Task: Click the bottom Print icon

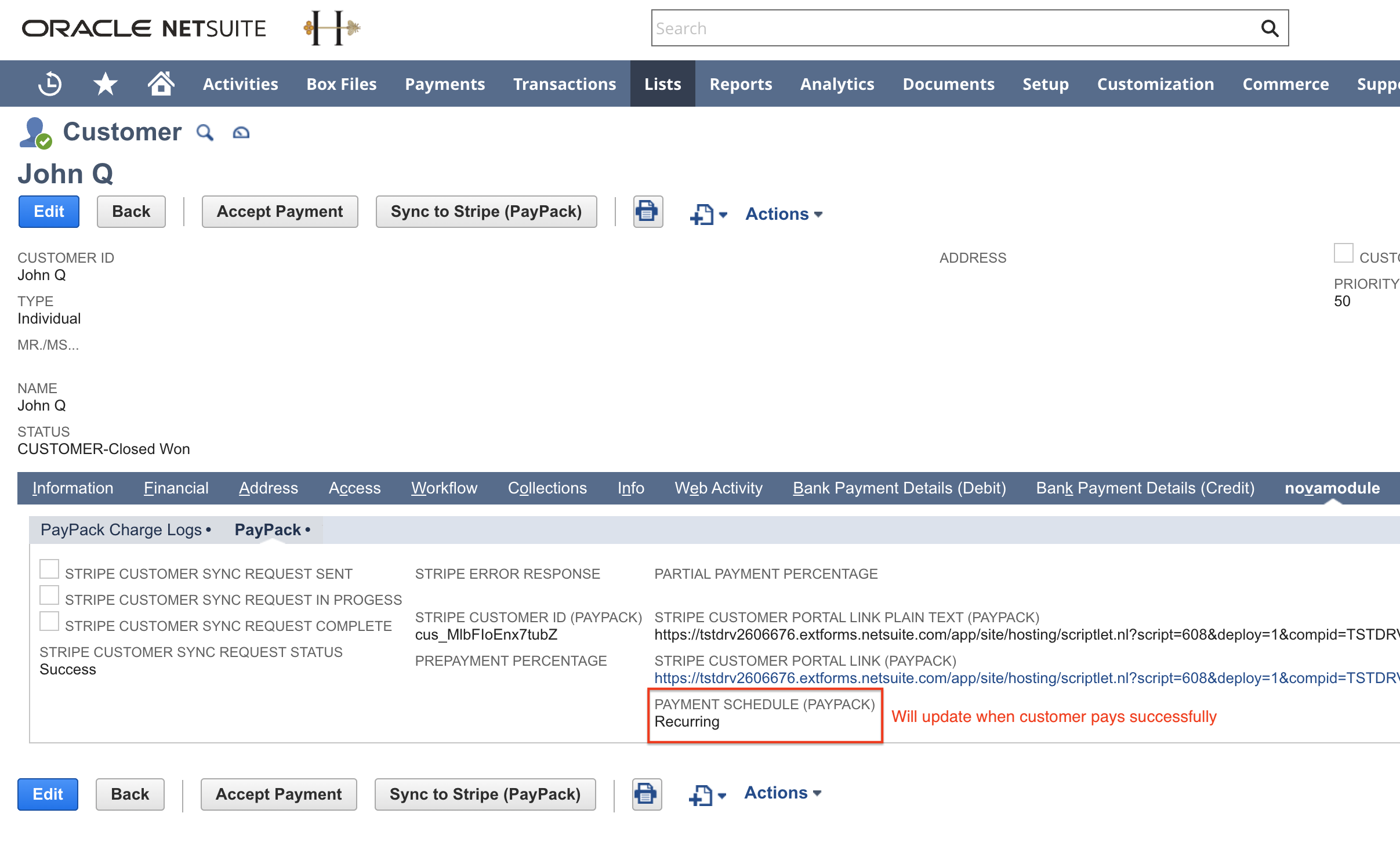Action: pyautogui.click(x=646, y=794)
